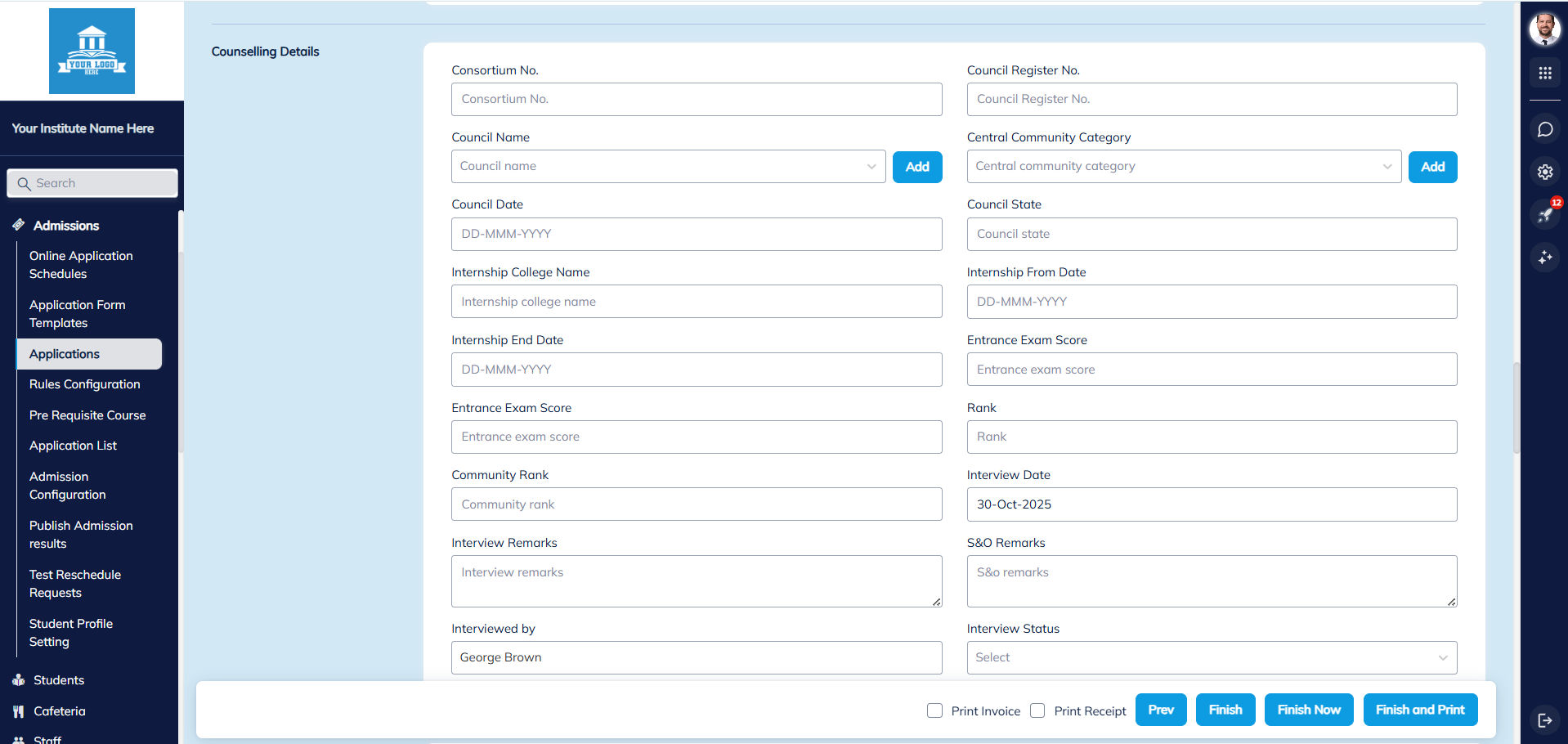1568x744 pixels.
Task: Open Rules Configuration in sidebar
Action: pos(85,384)
